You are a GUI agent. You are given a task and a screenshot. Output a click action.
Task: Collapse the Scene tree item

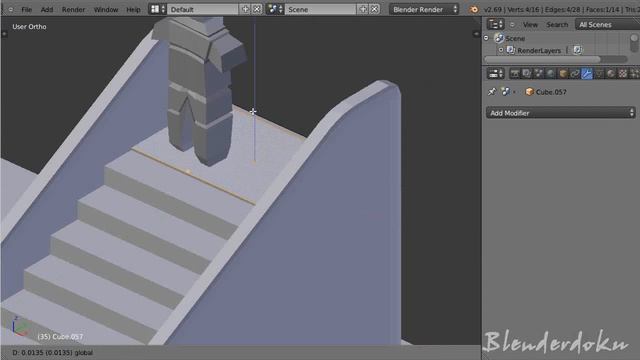pos(487,38)
